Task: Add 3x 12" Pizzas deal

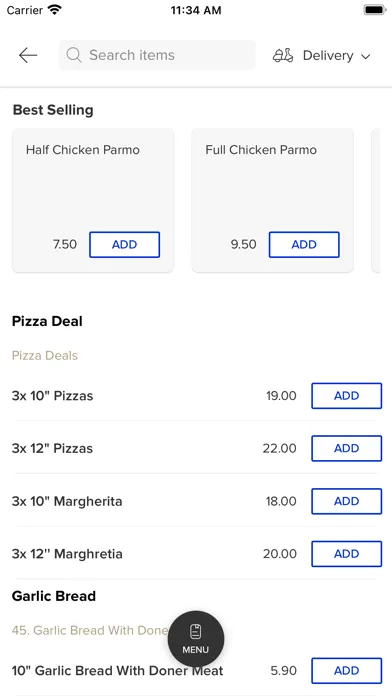Action: (346, 448)
